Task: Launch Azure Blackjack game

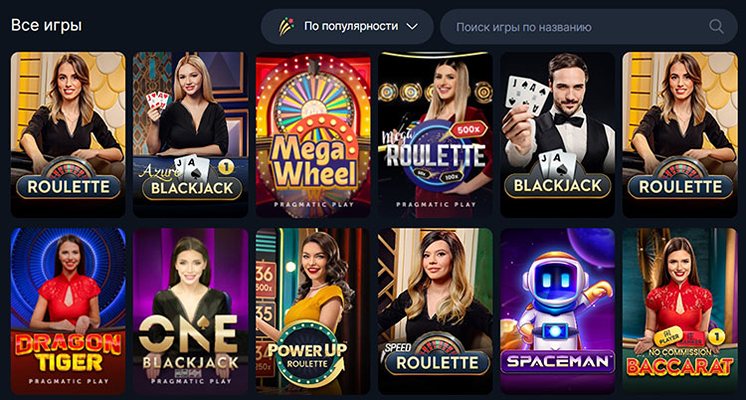Action: pos(190,134)
